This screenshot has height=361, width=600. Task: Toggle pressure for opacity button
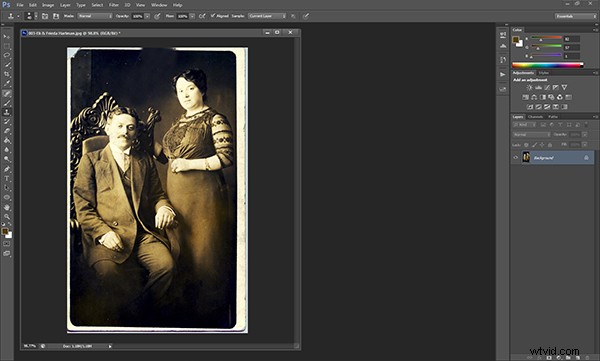pyautogui.click(x=157, y=16)
